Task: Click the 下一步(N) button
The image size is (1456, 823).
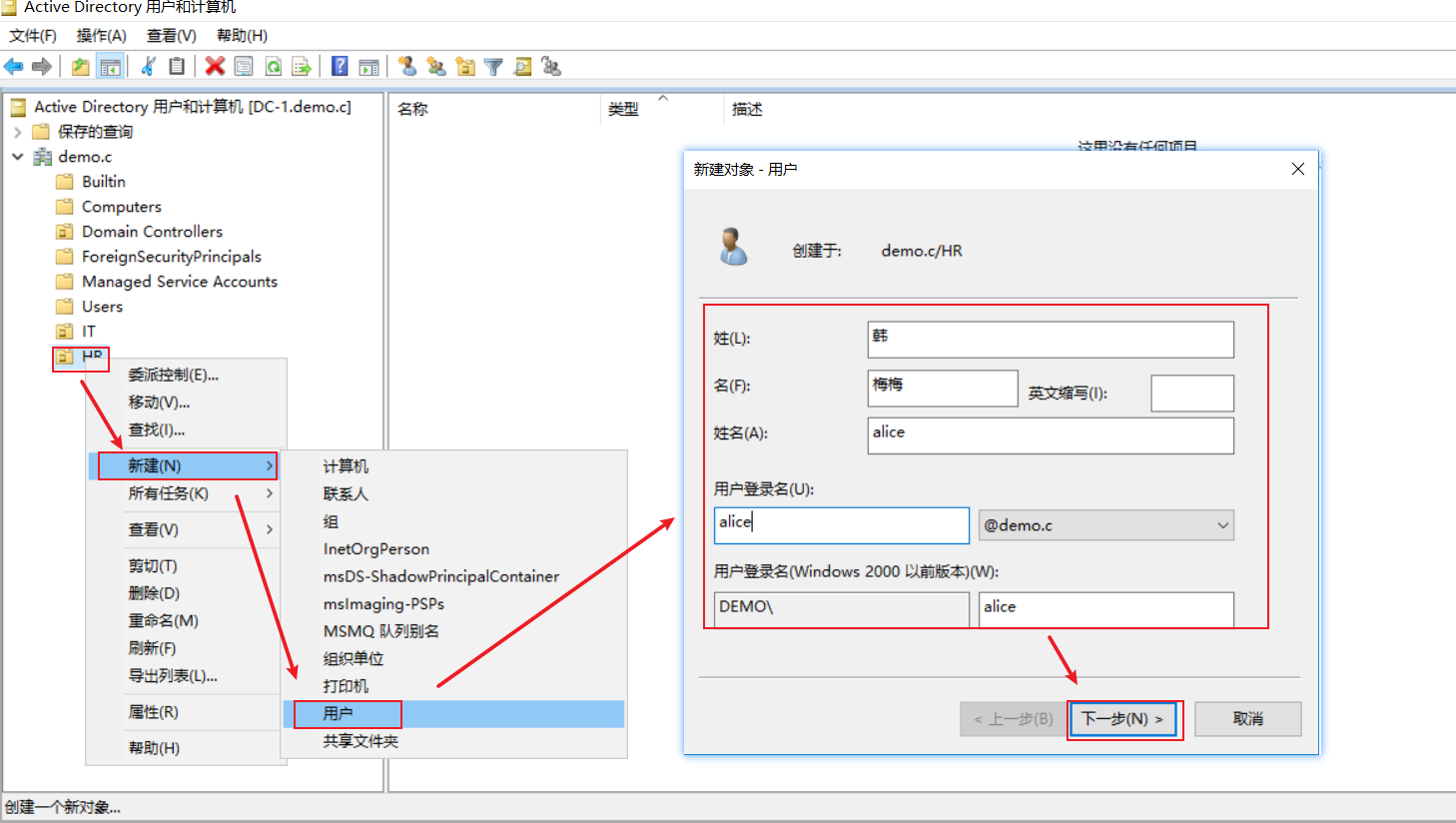Action: [1122, 719]
